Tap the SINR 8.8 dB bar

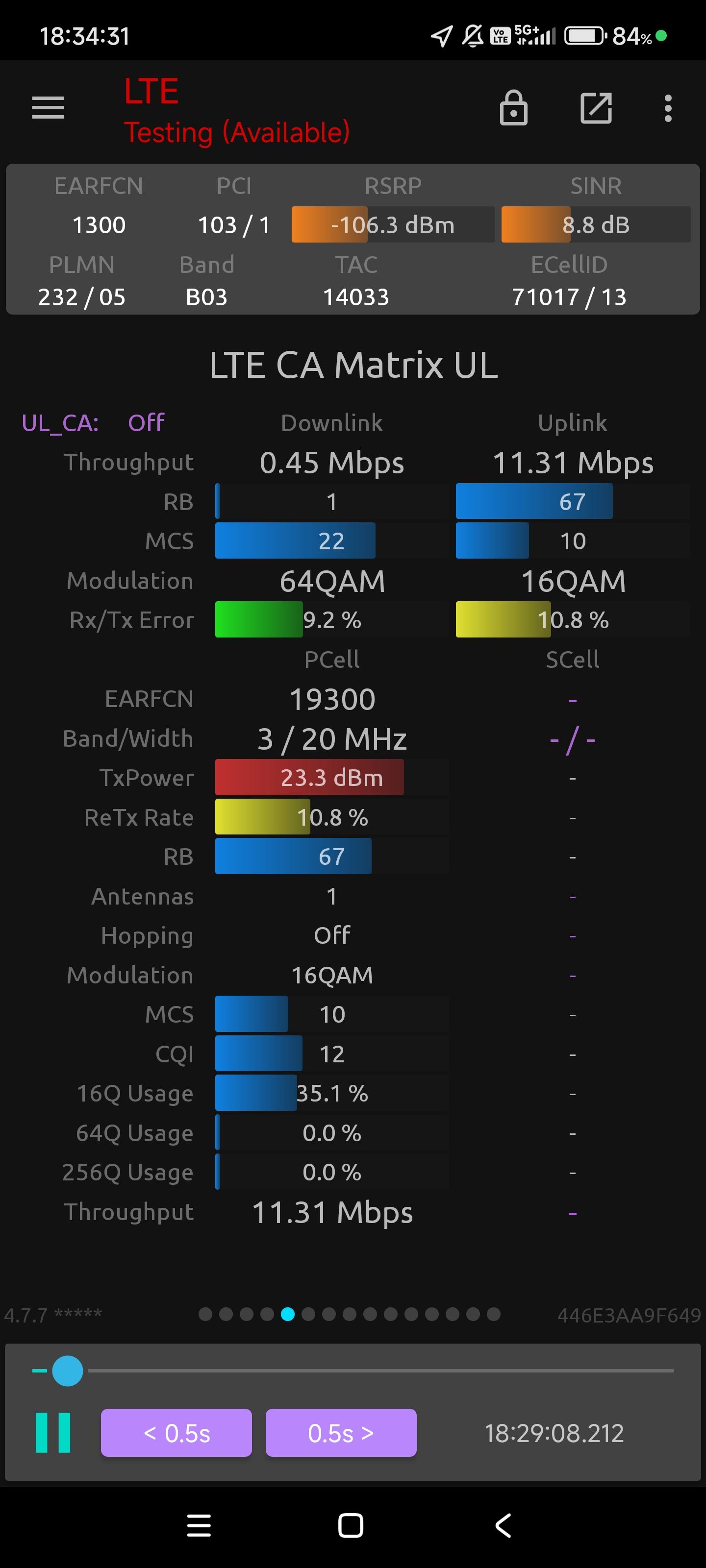click(595, 224)
